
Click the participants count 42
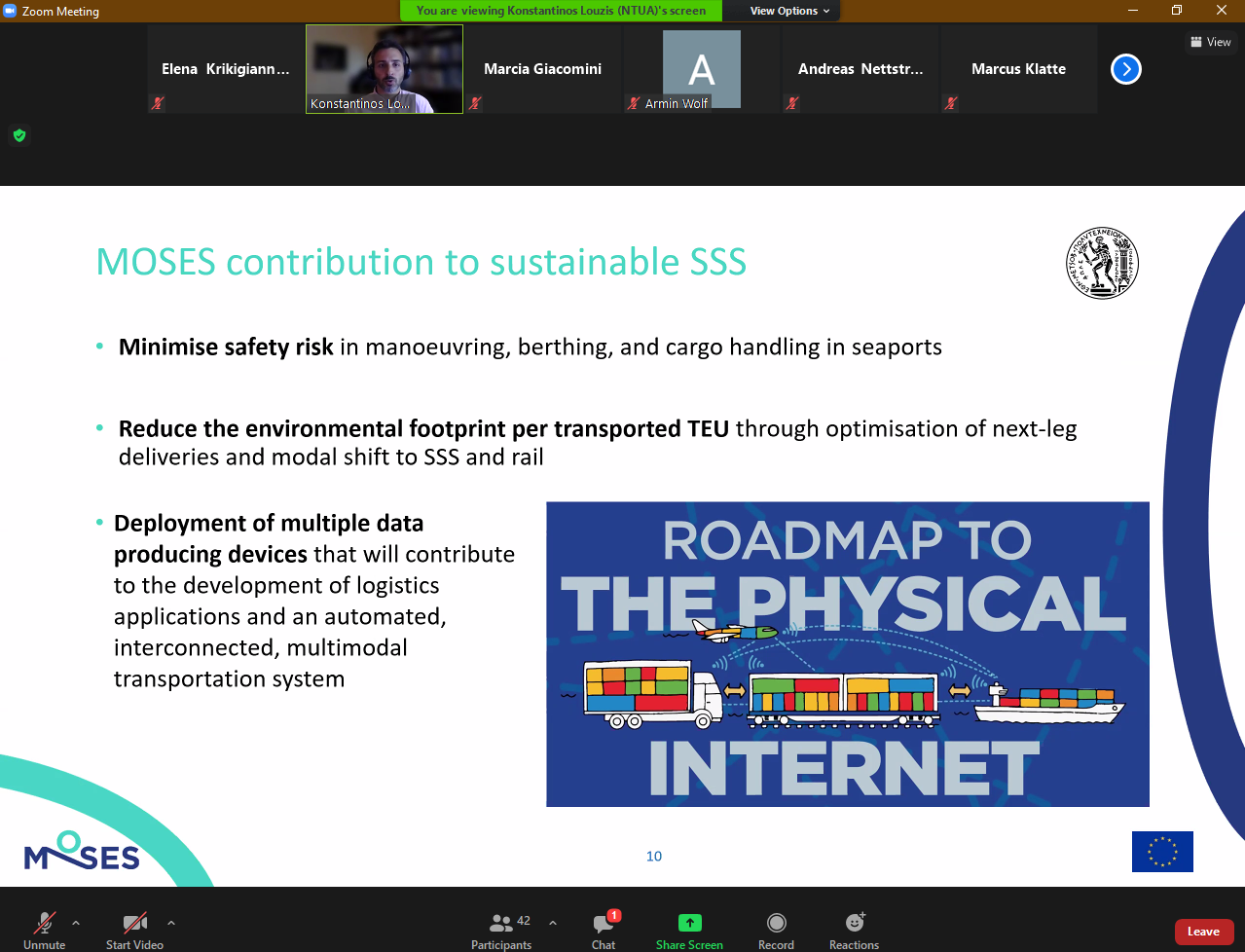point(524,920)
